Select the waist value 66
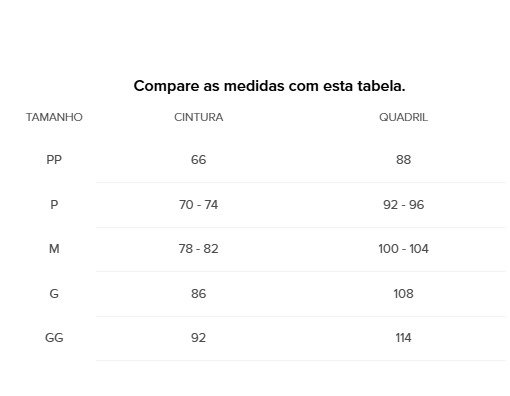This screenshot has width=510, height=396. coord(198,160)
